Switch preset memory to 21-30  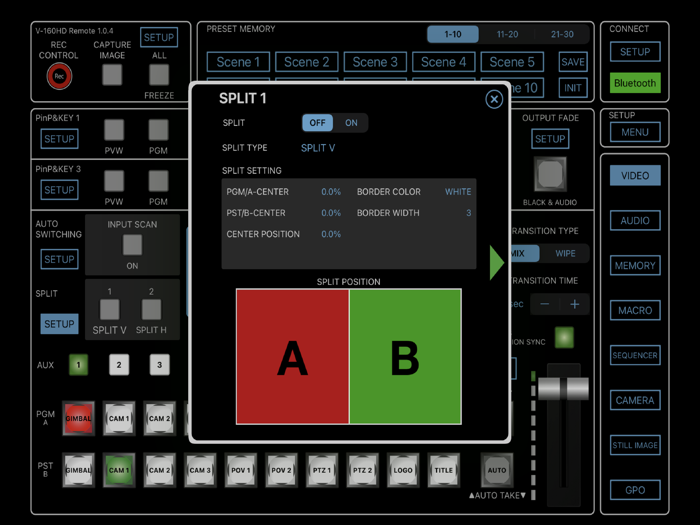(562, 34)
